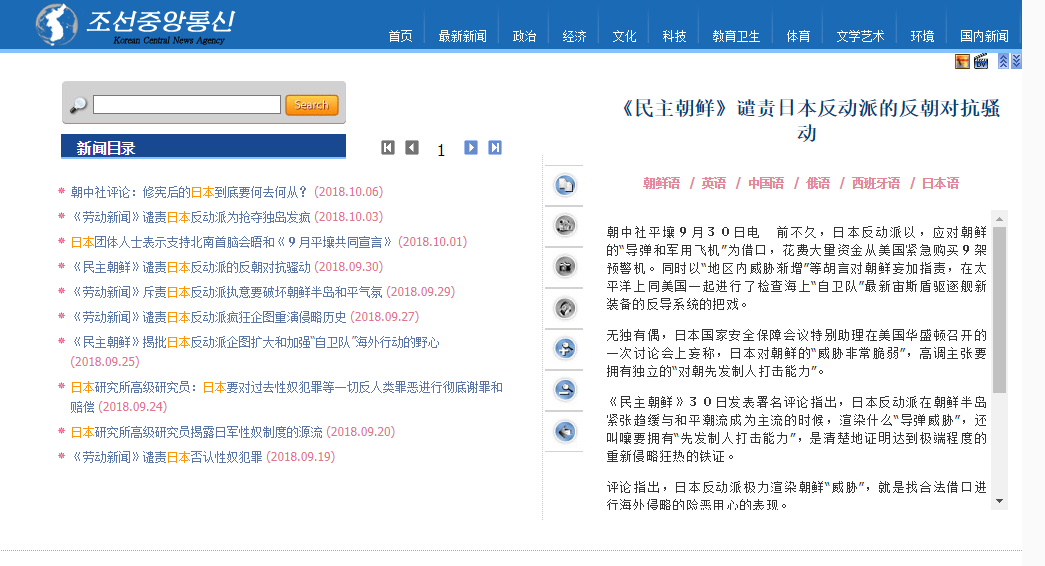Switch article to 朝鲜语 language
The width and height of the screenshot is (1045, 566).
pos(661,183)
